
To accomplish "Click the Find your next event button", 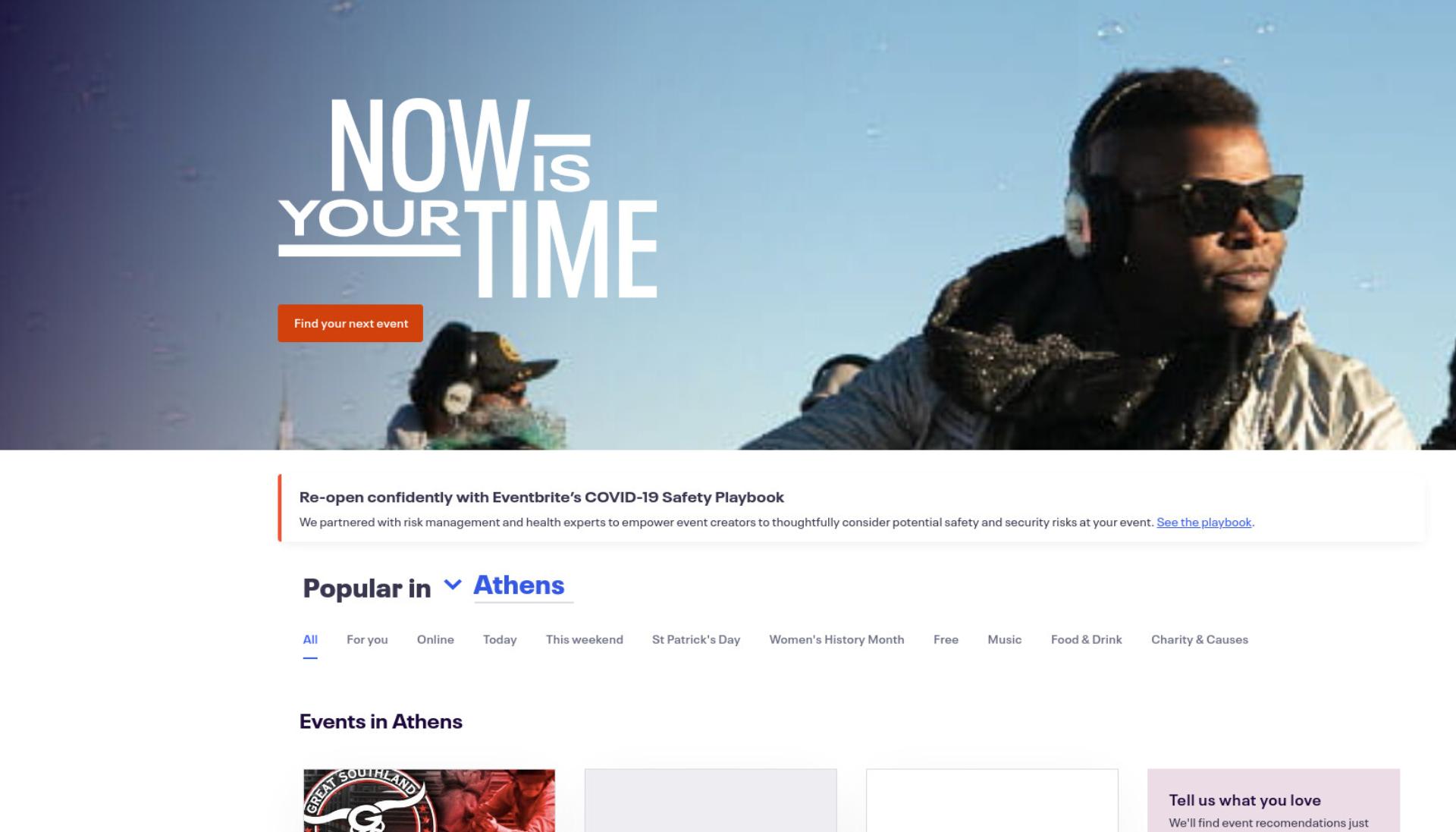I will click(350, 323).
